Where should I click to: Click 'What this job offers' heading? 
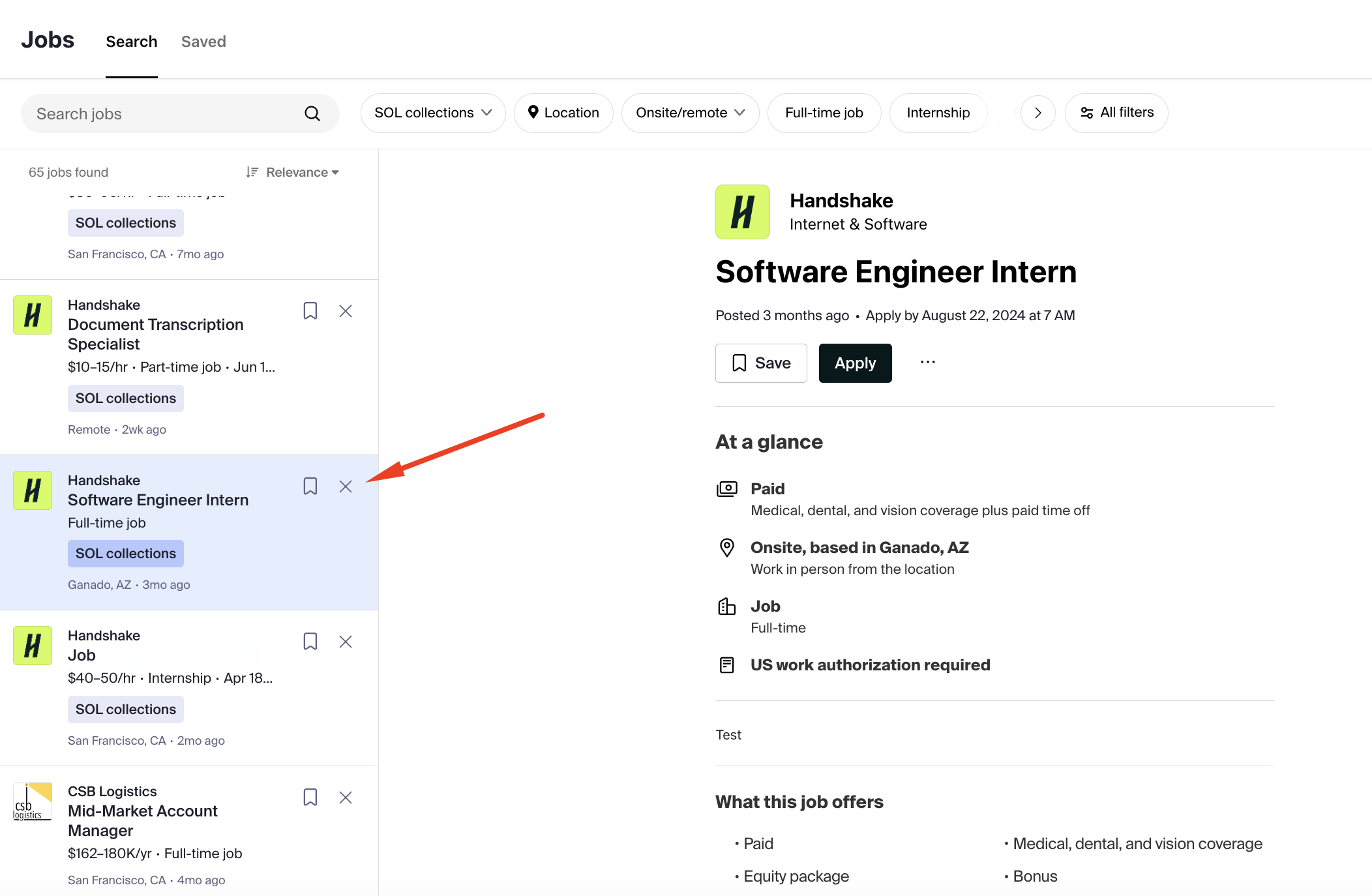(799, 802)
